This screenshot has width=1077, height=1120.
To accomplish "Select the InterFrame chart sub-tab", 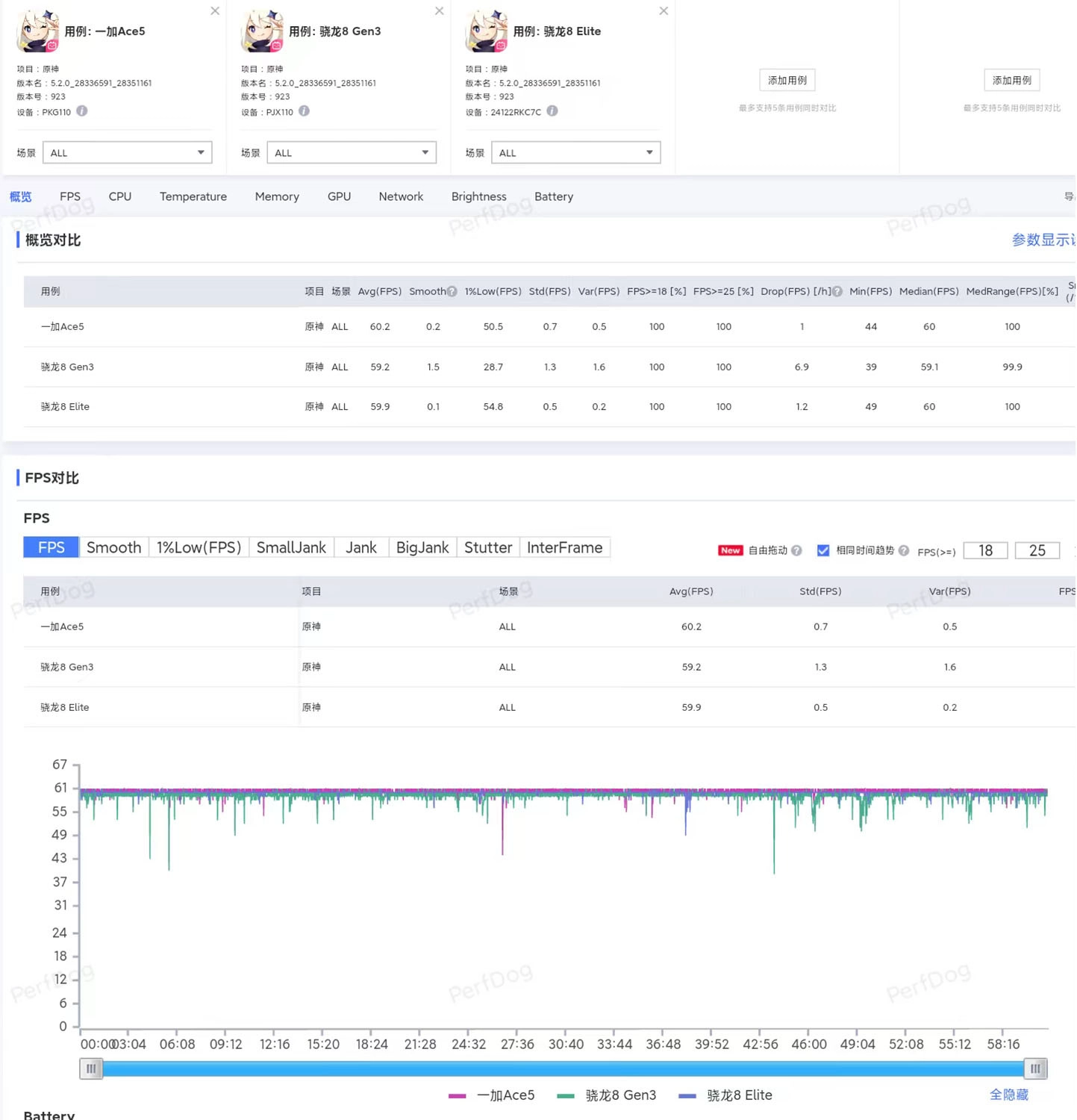I will [565, 548].
